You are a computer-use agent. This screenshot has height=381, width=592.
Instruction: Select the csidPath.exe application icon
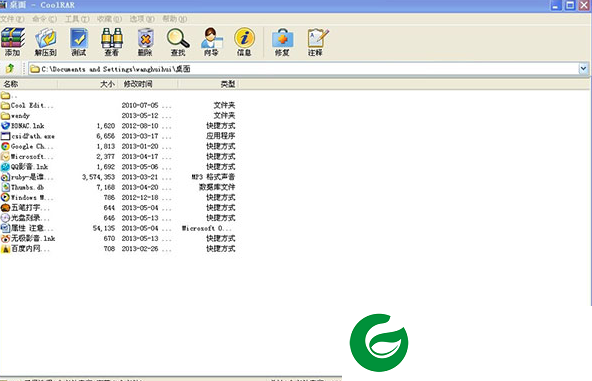point(5,136)
